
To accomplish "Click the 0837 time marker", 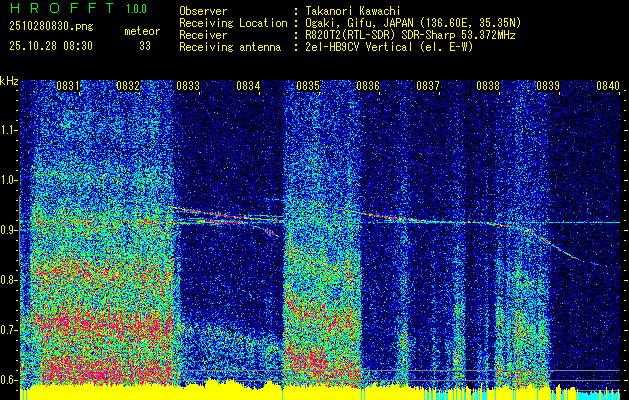I will (428, 87).
